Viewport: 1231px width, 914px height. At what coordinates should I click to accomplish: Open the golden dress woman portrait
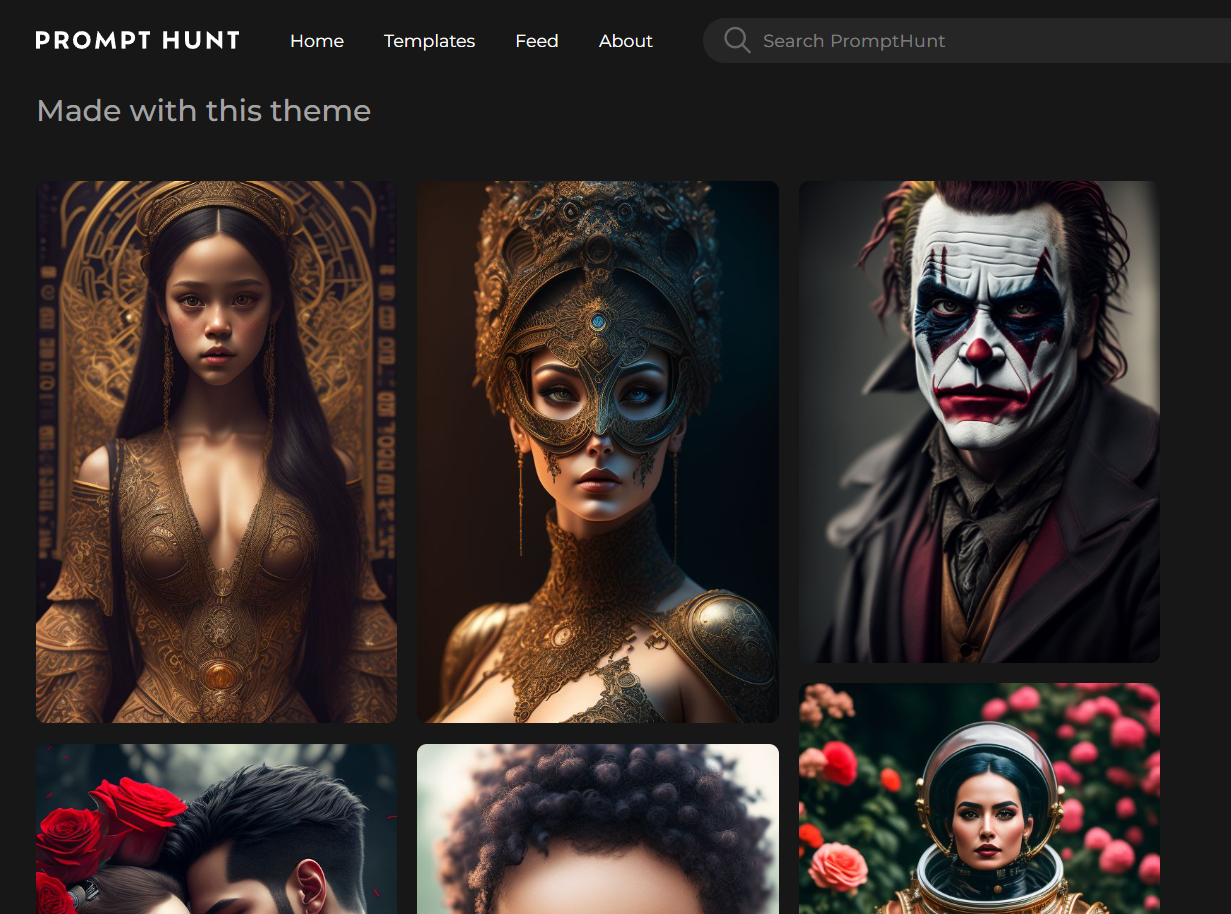pyautogui.click(x=216, y=452)
